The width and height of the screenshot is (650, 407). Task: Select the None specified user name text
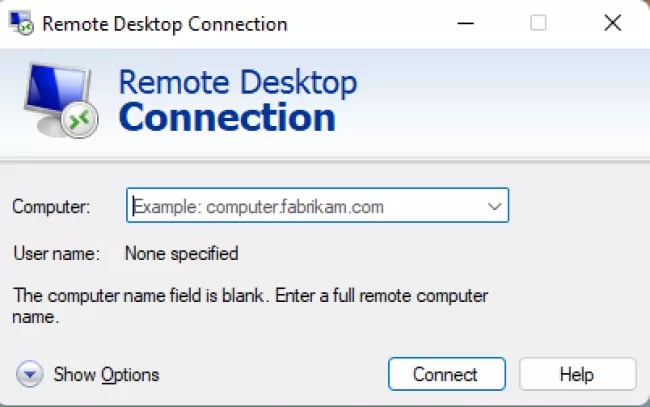pyautogui.click(x=182, y=253)
